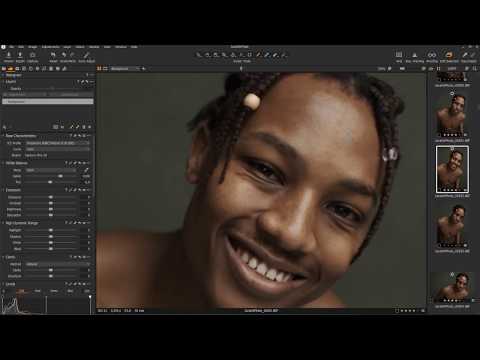Screen dimensions: 480x360
Task: Select the white-bordered browser thumbnail
Action: click(x=452, y=169)
